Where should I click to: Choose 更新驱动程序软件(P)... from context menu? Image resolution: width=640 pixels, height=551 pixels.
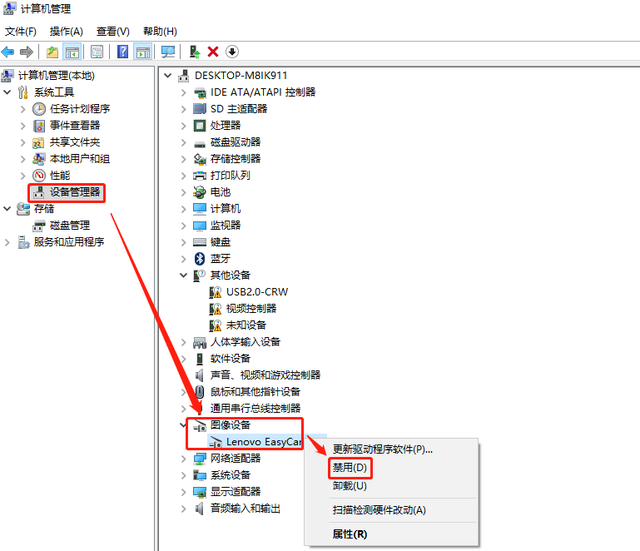point(382,449)
